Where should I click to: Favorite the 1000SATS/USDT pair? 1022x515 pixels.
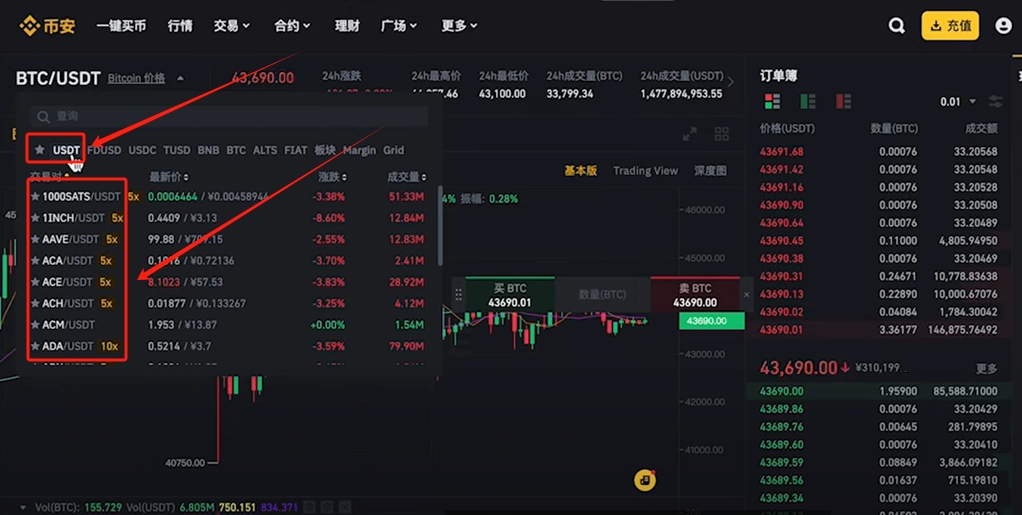click(35, 196)
